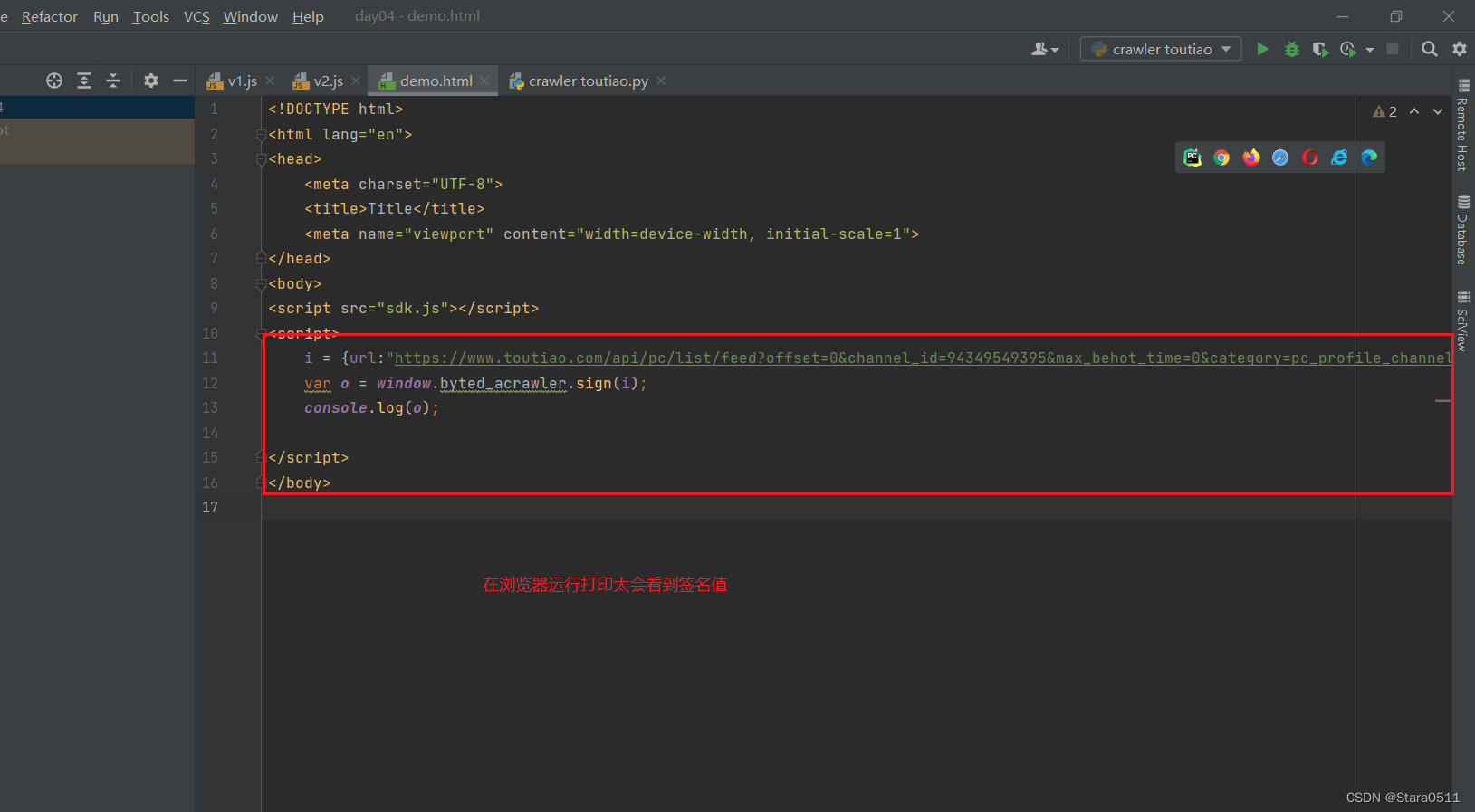Click the byted_acrawler identifier
The width and height of the screenshot is (1475, 812).
503,384
